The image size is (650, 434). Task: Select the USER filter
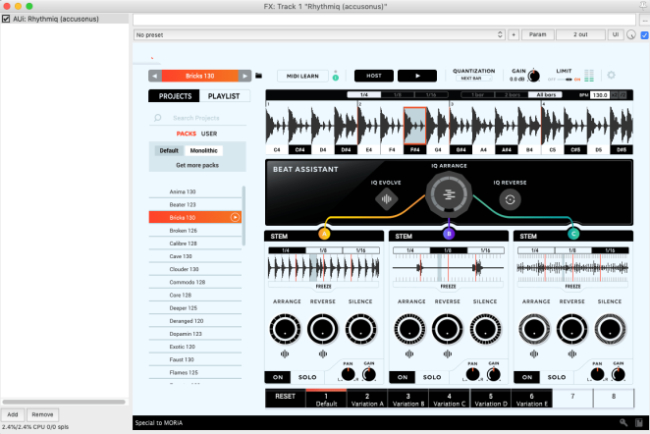pyautogui.click(x=209, y=133)
